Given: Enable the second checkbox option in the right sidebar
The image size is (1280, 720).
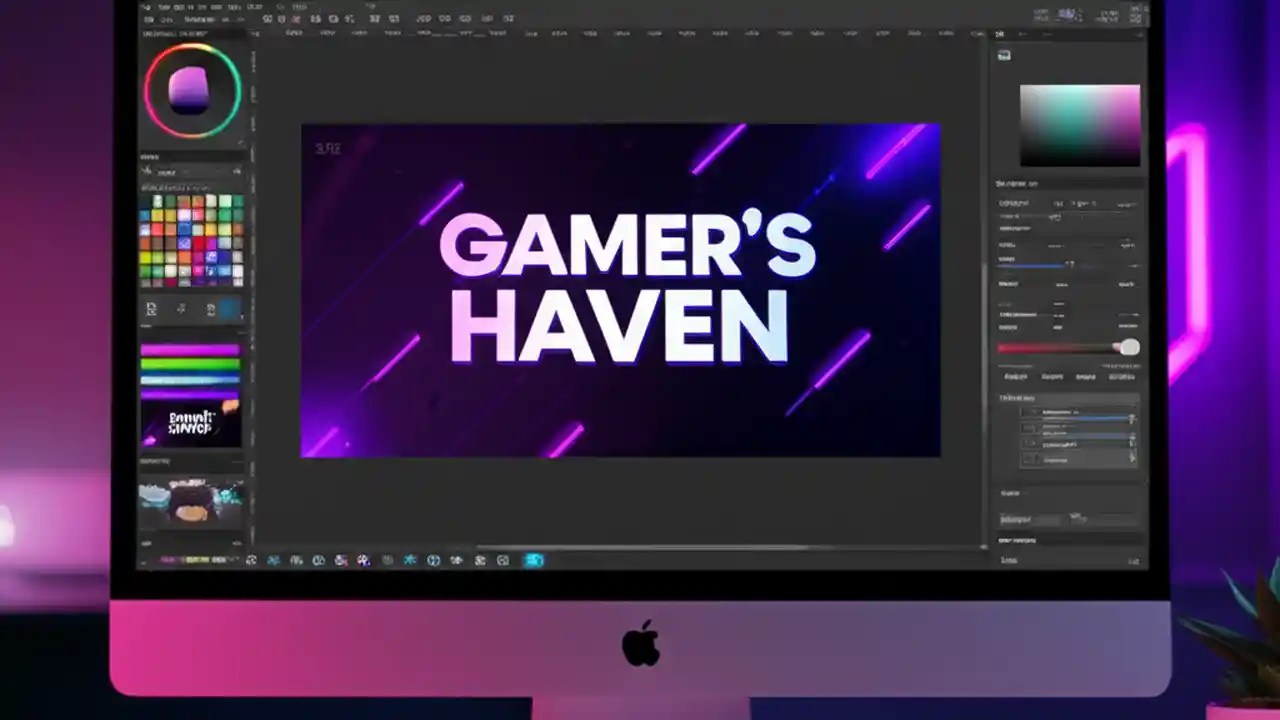Looking at the screenshot, I should [1029, 428].
